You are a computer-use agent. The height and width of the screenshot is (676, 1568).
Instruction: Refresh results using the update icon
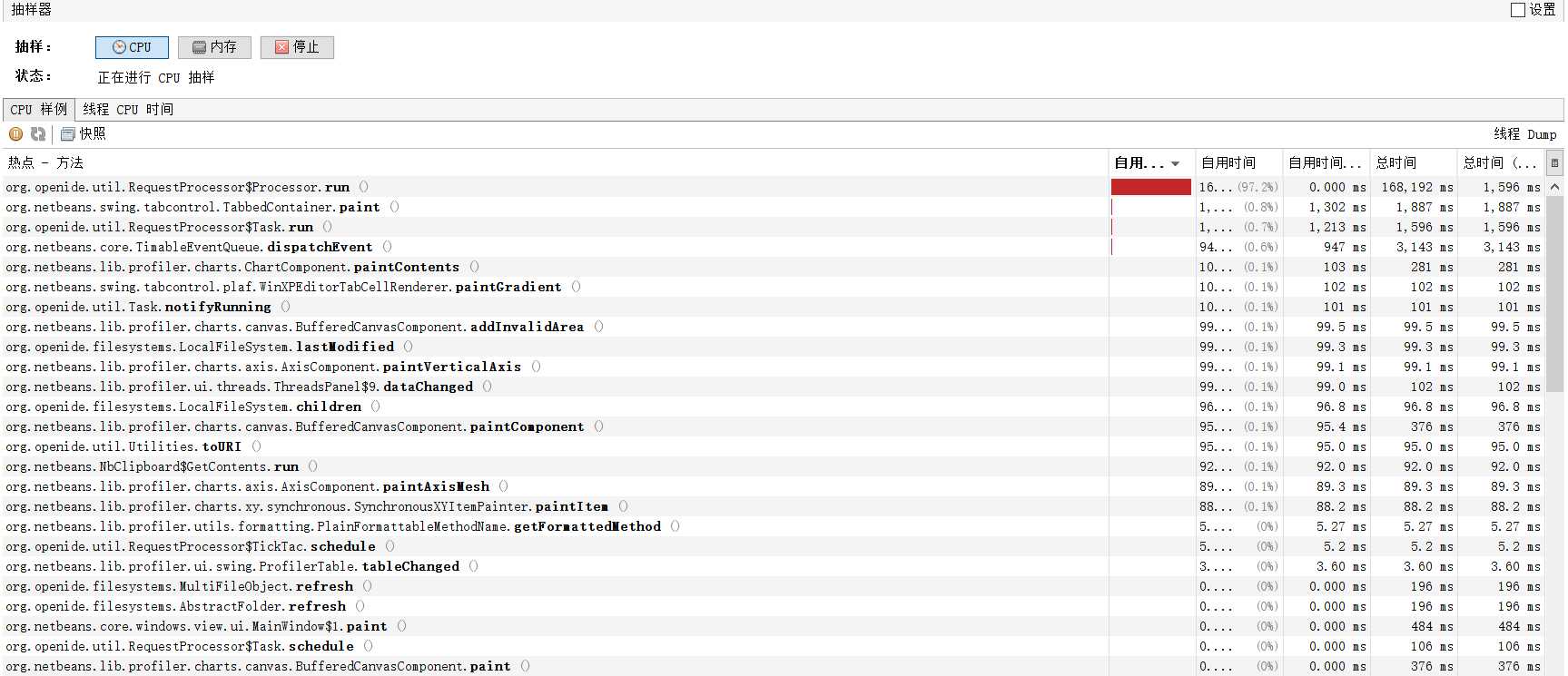coord(38,133)
